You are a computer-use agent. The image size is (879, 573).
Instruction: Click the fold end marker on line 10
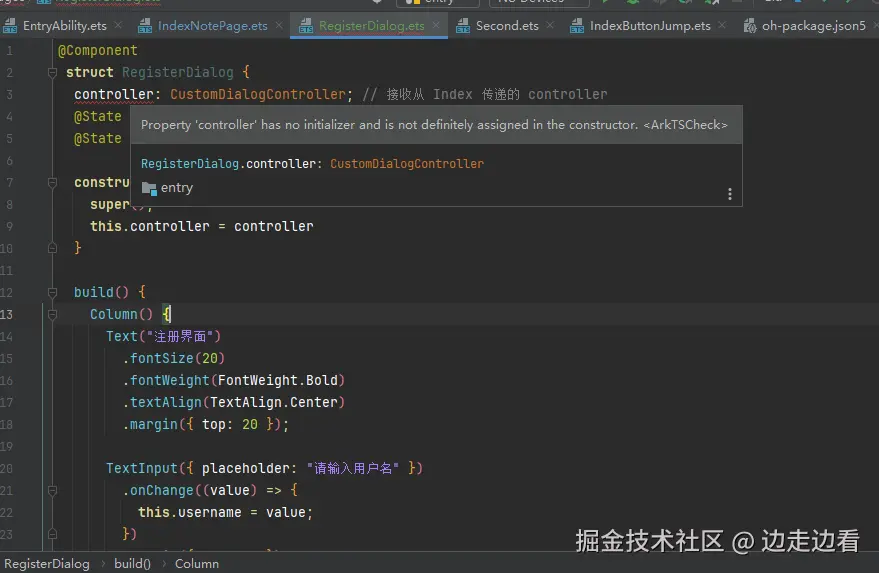coord(52,248)
